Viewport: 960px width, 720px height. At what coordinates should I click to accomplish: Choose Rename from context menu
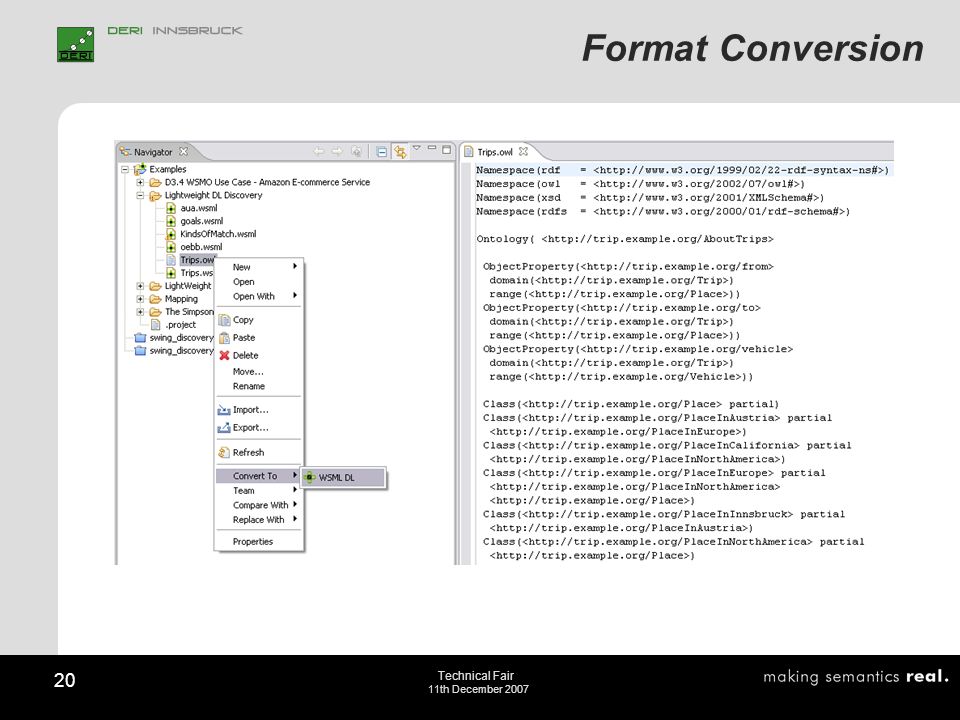coord(259,386)
